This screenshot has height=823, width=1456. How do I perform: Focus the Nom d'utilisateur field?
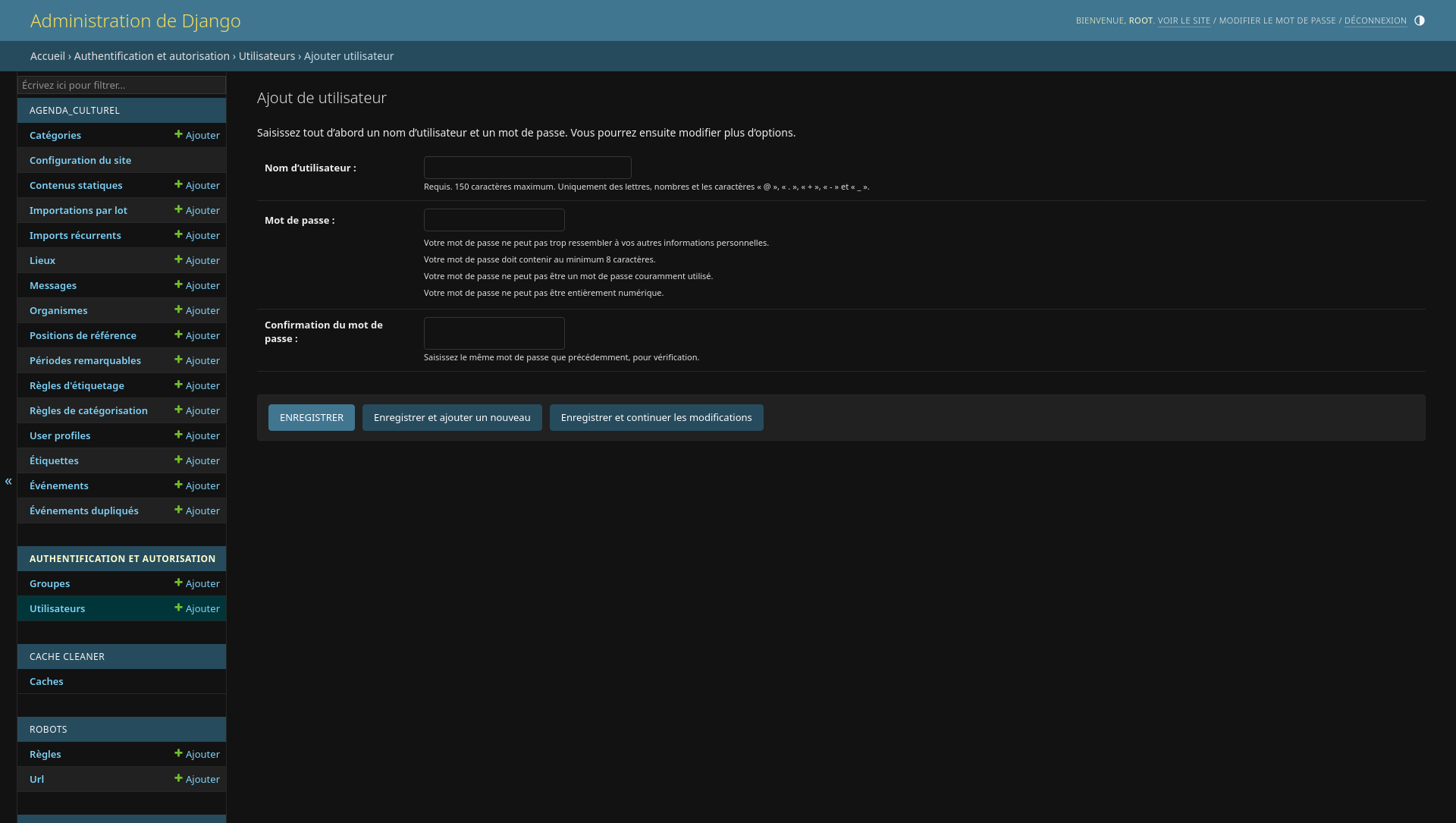point(528,168)
